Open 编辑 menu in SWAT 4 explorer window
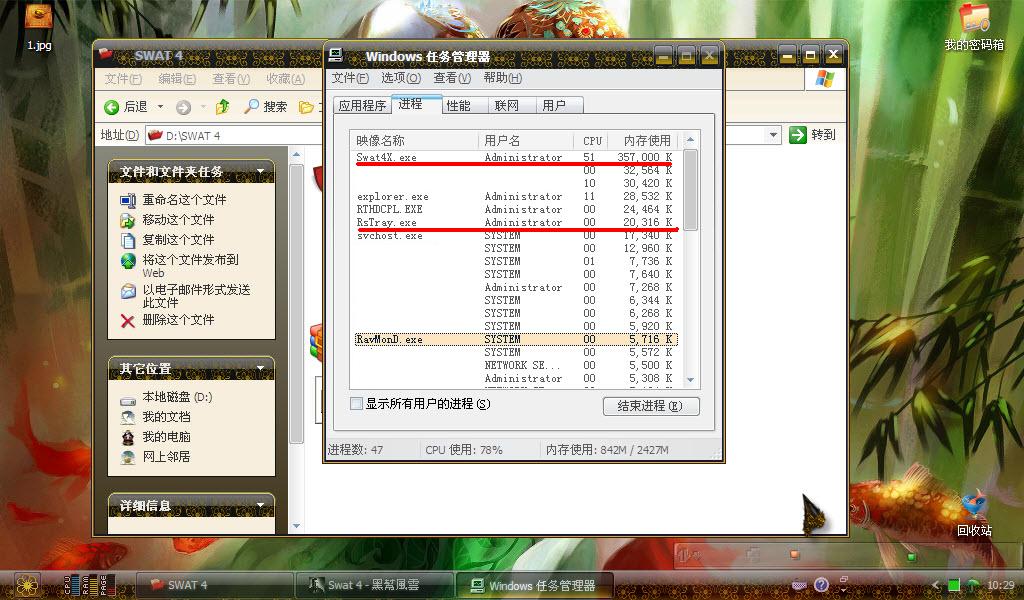 click(x=177, y=79)
